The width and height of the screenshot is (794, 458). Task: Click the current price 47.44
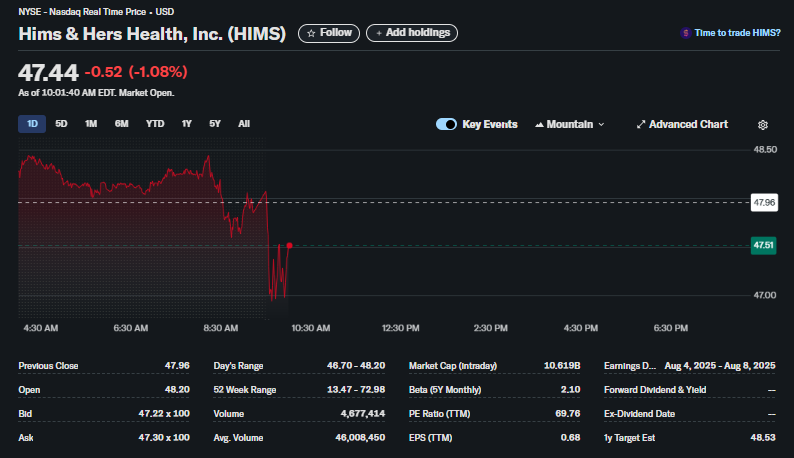pos(48,72)
